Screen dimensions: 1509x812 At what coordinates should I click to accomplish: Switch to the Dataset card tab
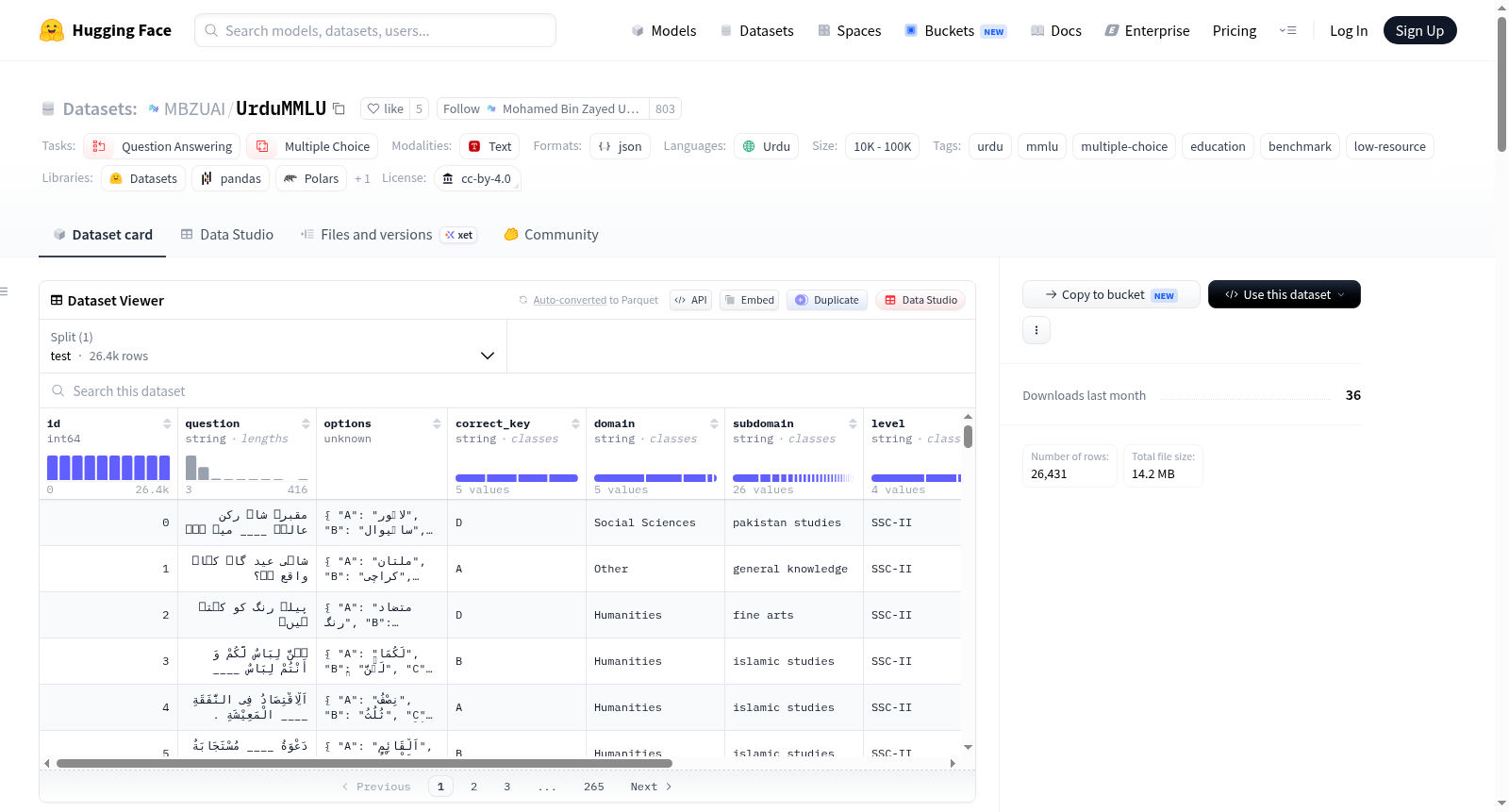(102, 235)
